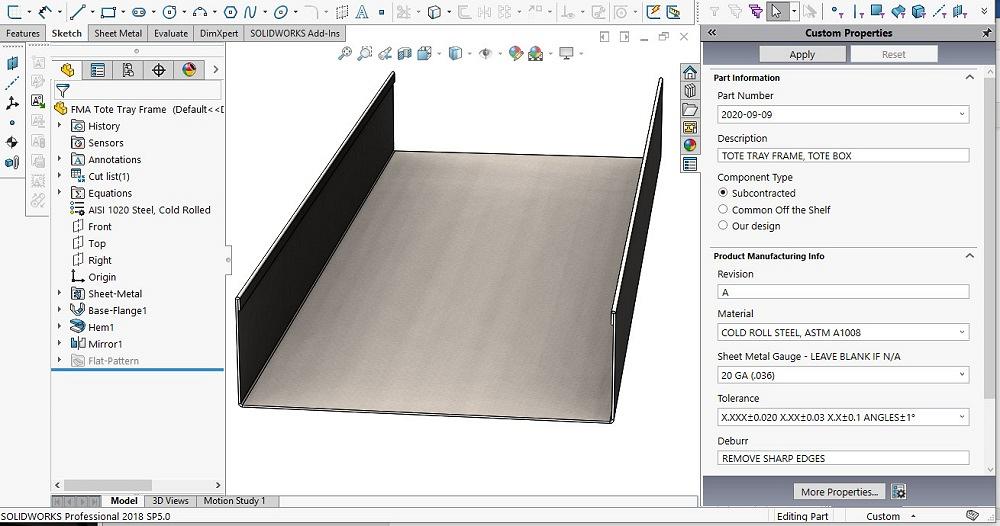Click the Revision input field
Image resolution: width=1000 pixels, height=526 pixels.
(x=843, y=292)
